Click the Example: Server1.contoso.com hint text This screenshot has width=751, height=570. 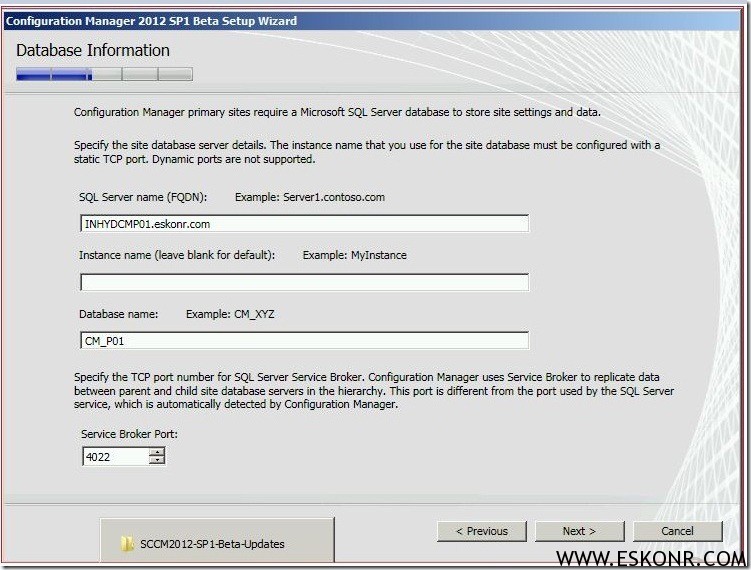310,197
